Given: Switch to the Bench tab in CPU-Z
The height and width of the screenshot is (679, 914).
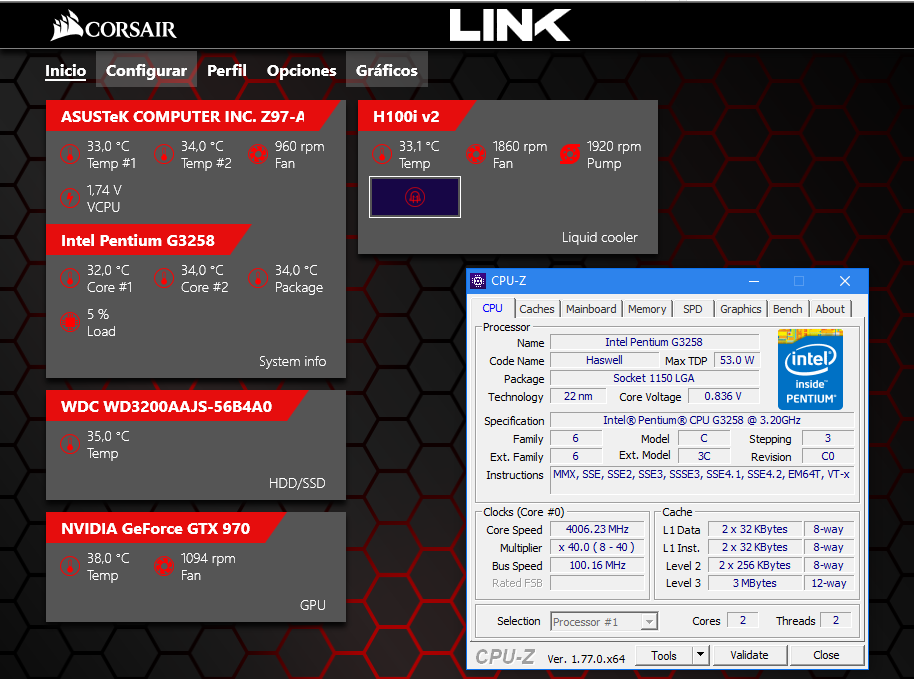Looking at the screenshot, I should coord(788,309).
